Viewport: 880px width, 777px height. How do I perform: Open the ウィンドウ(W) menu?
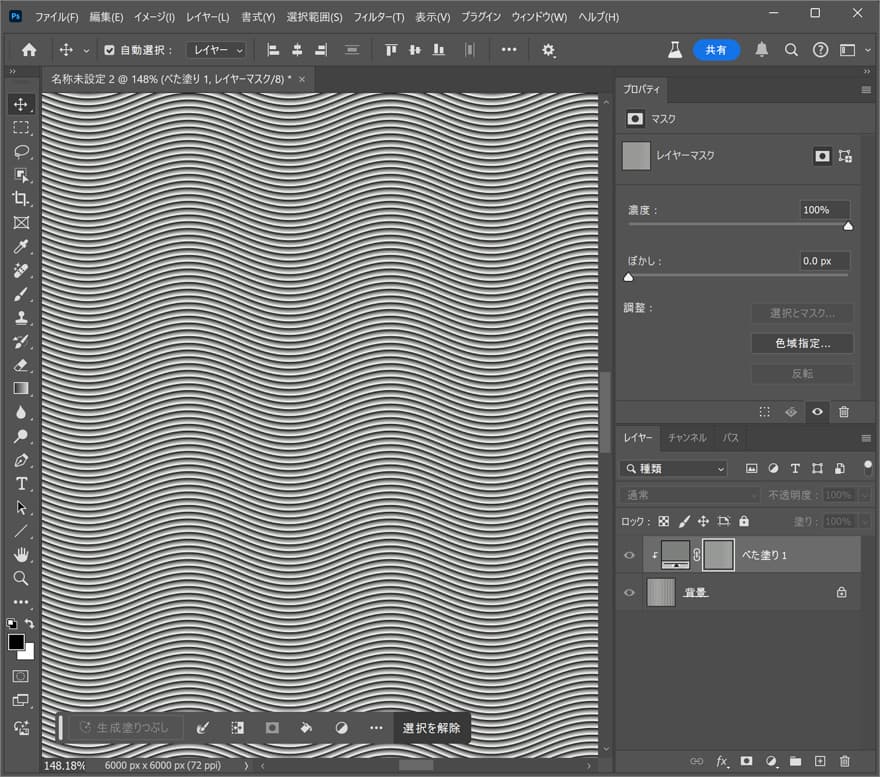coord(539,17)
